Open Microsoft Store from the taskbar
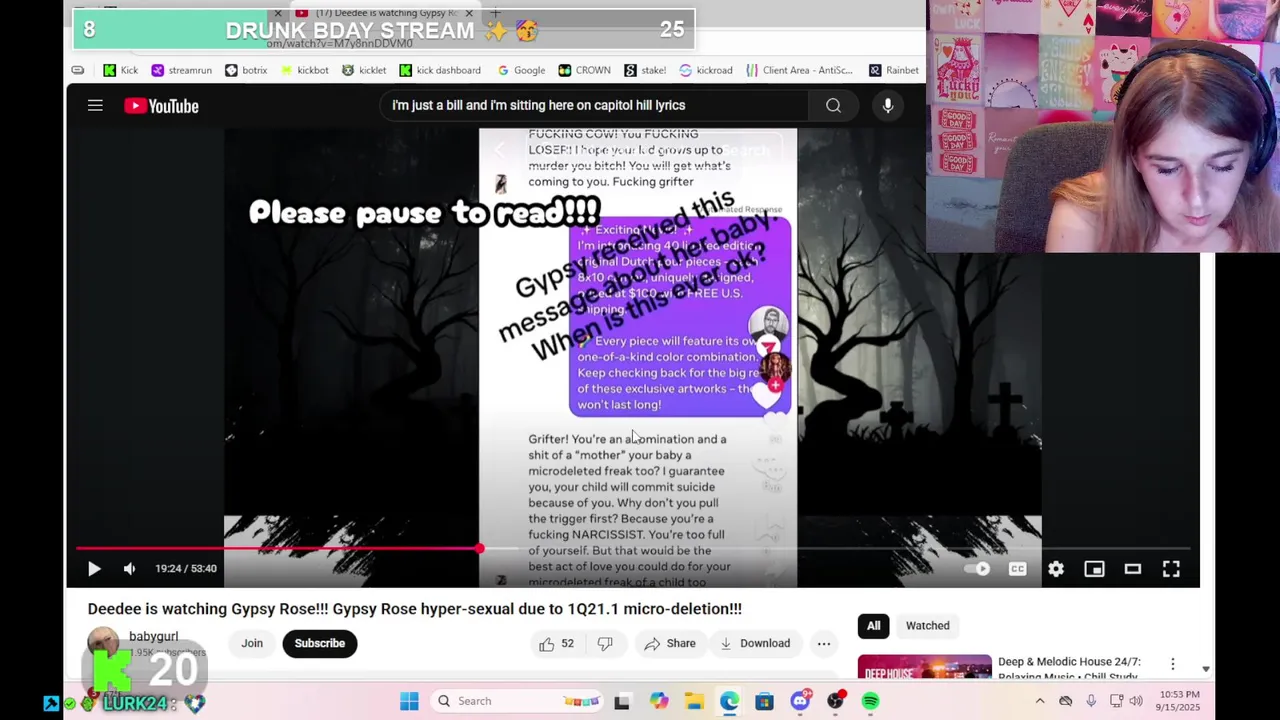The width and height of the screenshot is (1280, 720). pos(764,701)
